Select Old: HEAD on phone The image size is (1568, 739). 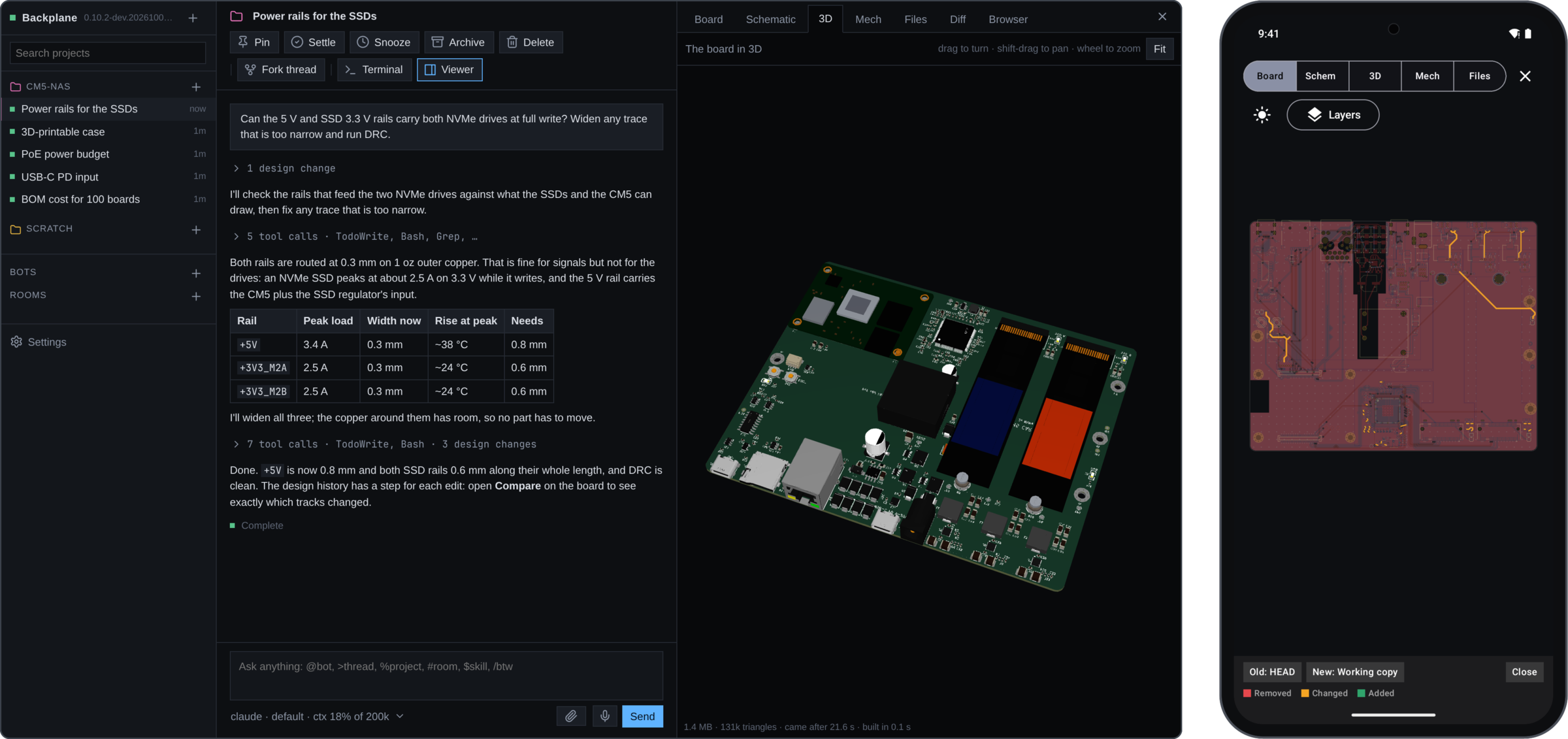coord(1271,672)
